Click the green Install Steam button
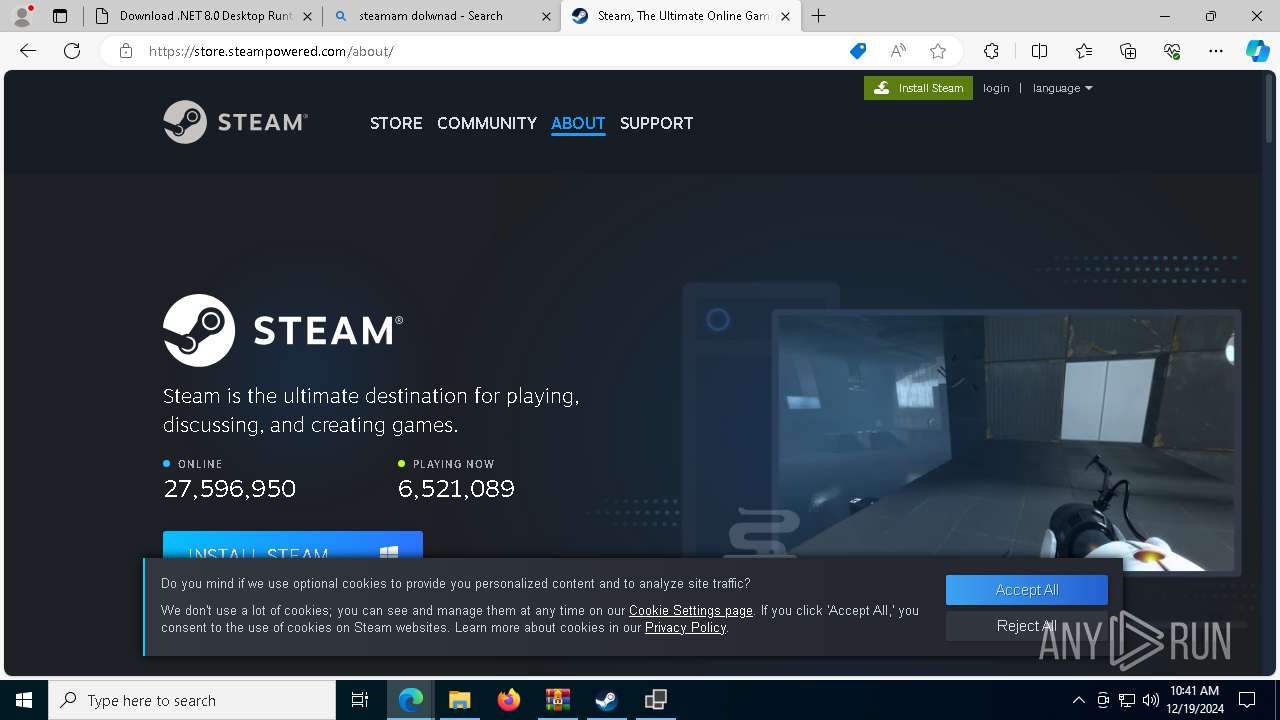 point(918,88)
